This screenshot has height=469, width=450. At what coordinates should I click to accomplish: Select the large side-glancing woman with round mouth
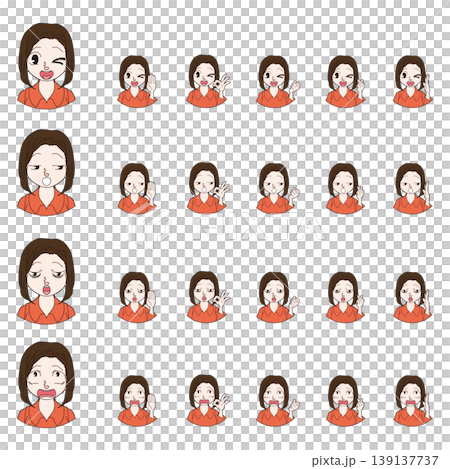click(46, 173)
